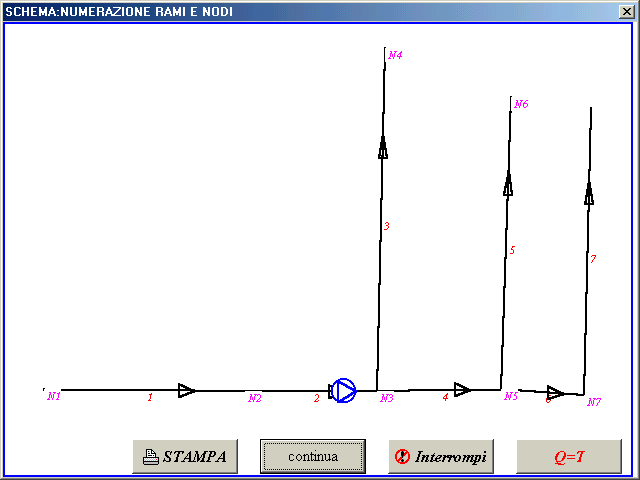Click the upward arrow on branch 7
The height and width of the screenshot is (480, 640).
click(x=589, y=193)
